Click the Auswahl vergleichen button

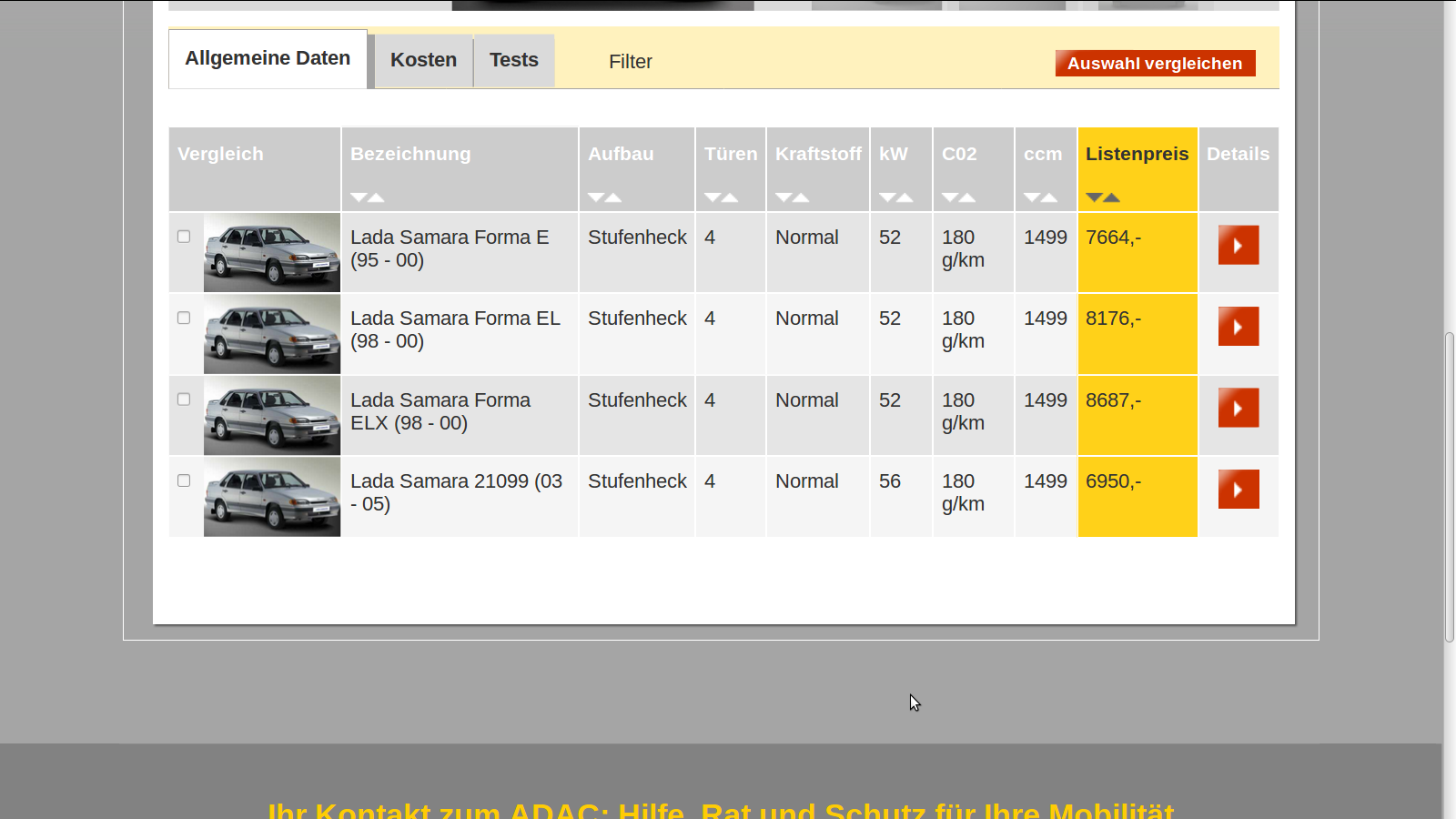(x=1155, y=64)
